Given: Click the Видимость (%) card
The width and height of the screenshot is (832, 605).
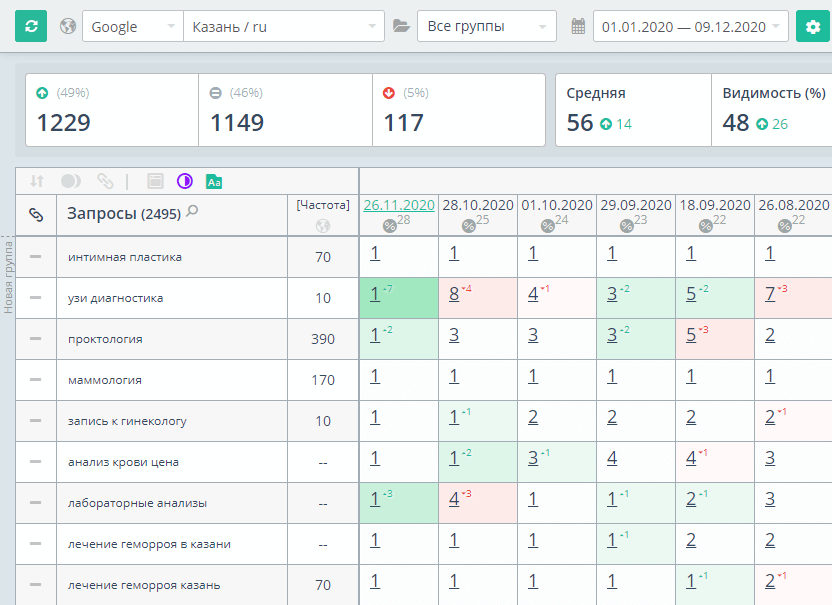Looking at the screenshot, I should pyautogui.click(x=772, y=110).
